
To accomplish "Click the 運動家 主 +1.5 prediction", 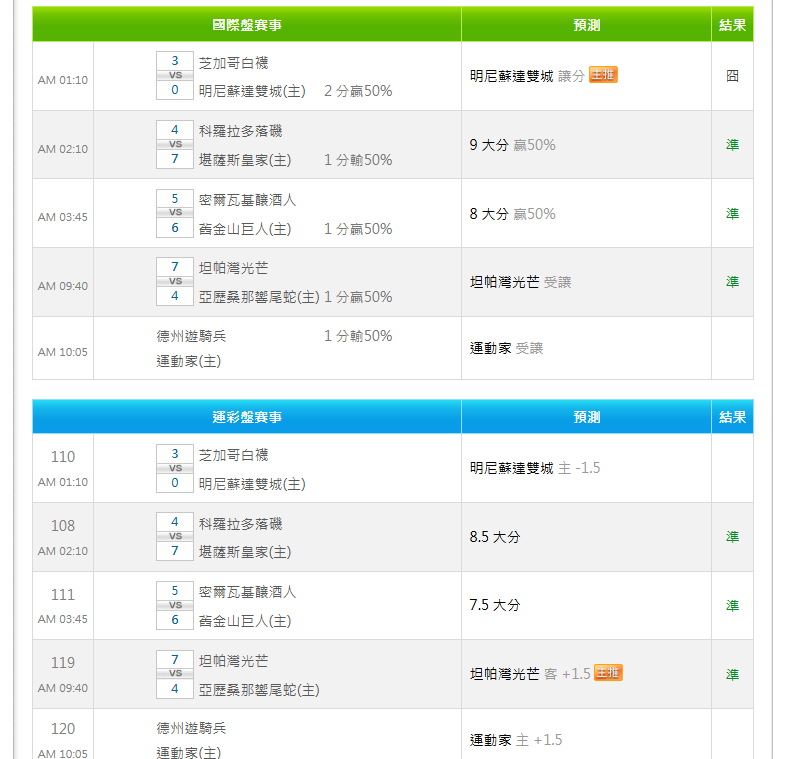I will tap(516, 740).
